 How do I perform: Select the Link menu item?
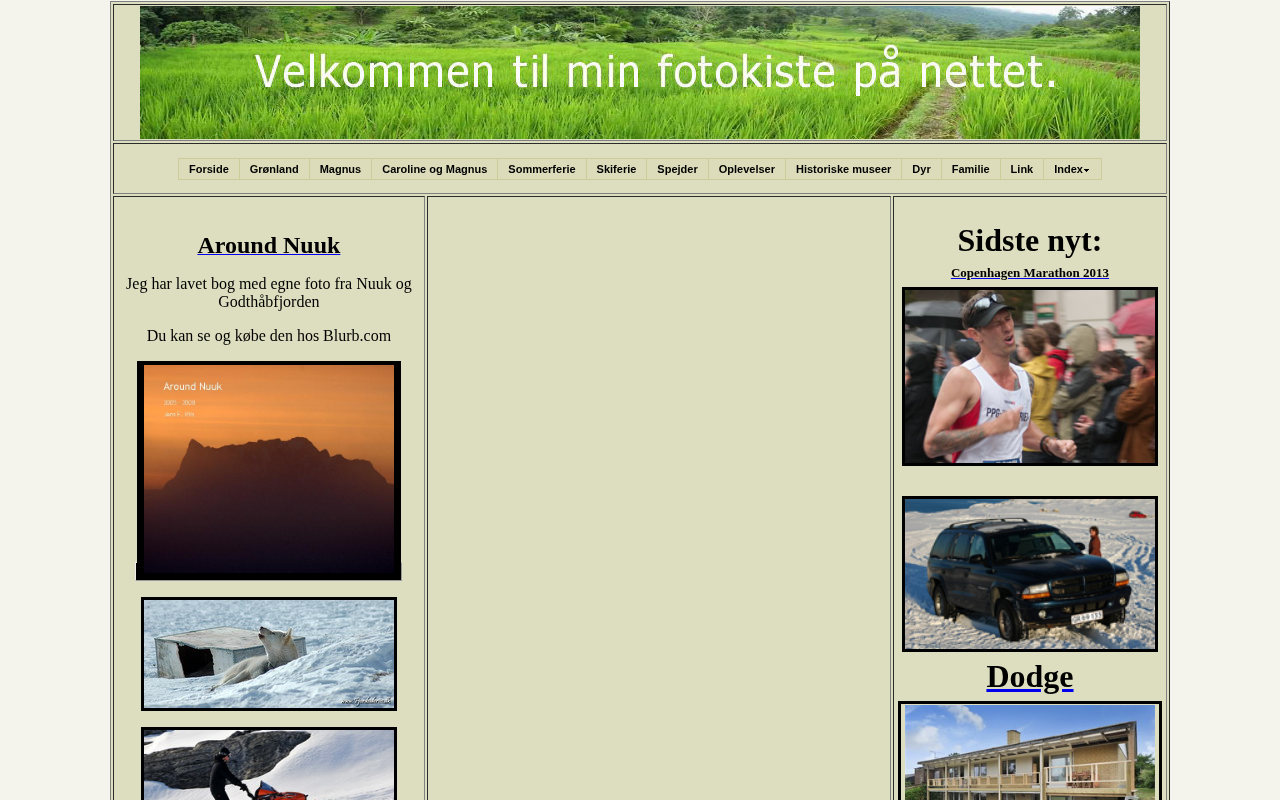click(1022, 169)
